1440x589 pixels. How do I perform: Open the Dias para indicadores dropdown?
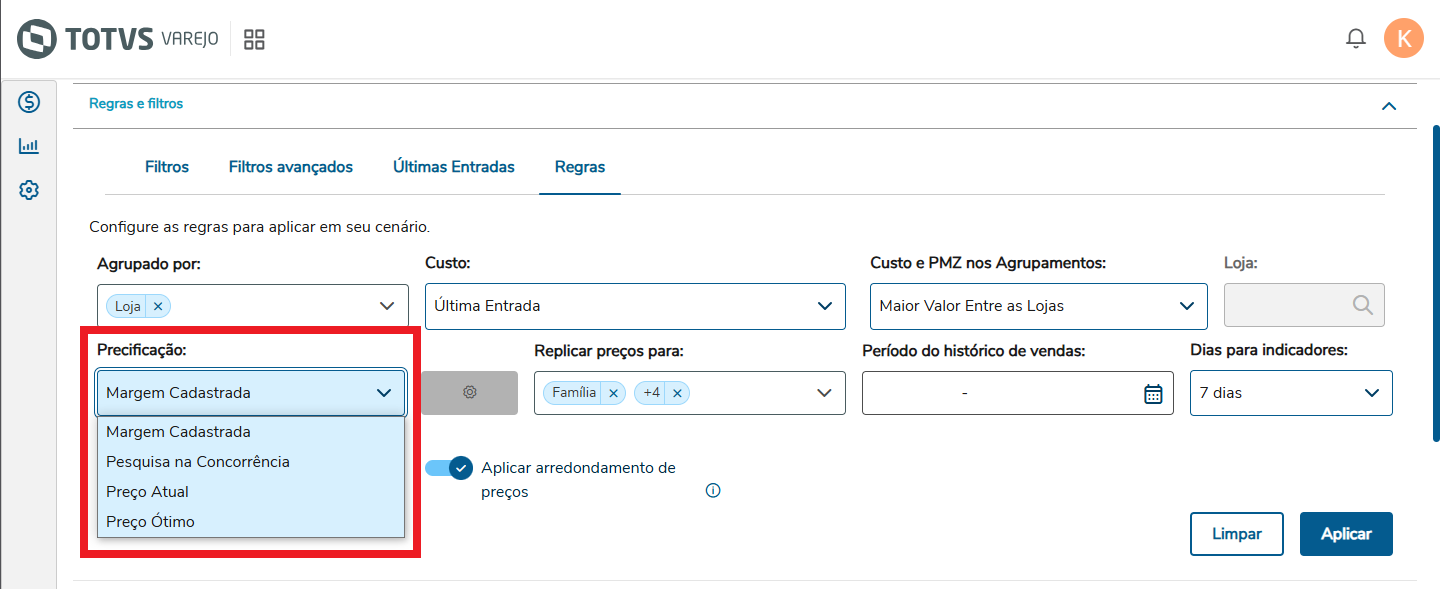[1290, 393]
